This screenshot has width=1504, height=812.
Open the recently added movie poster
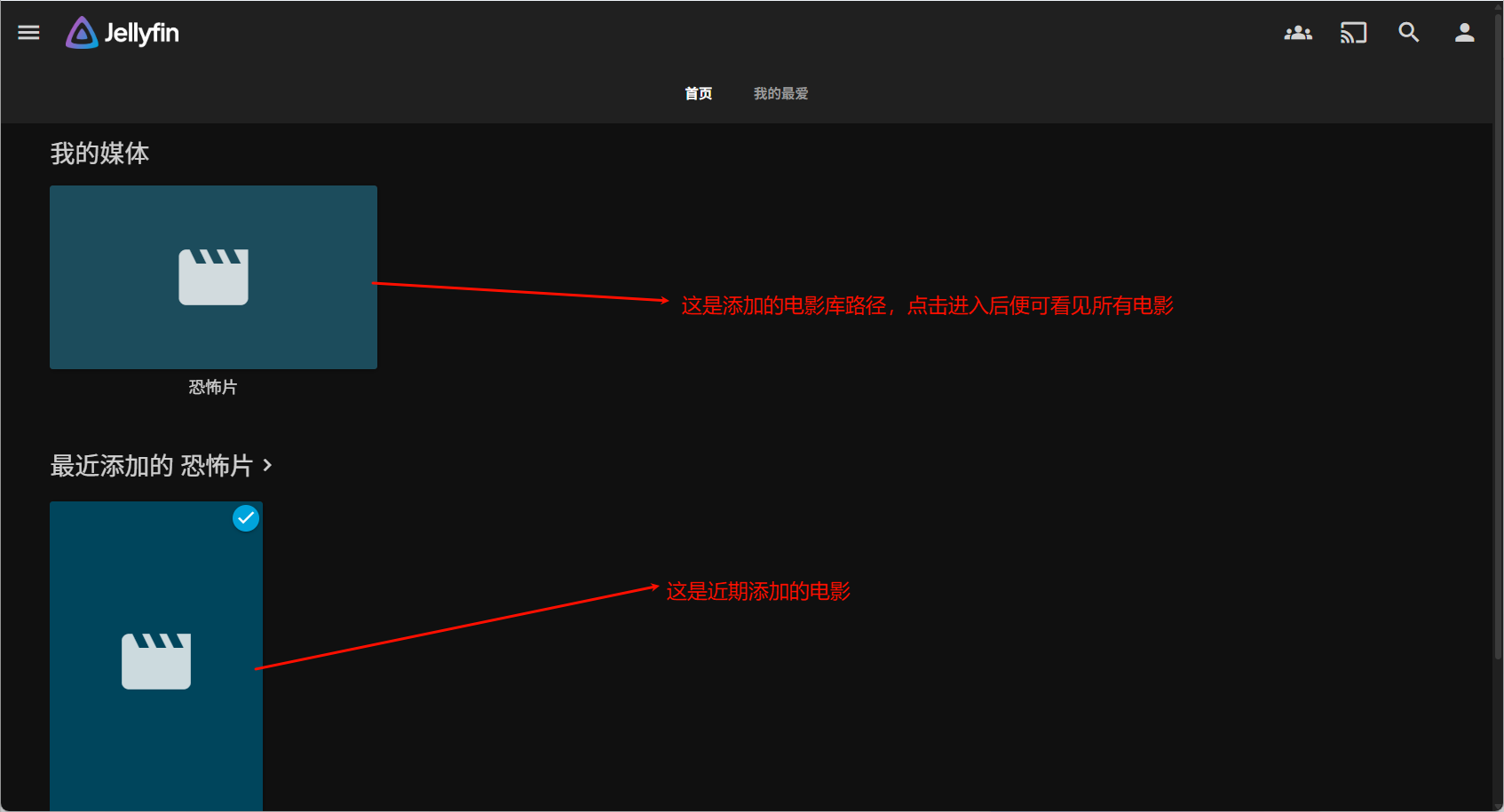(156, 657)
